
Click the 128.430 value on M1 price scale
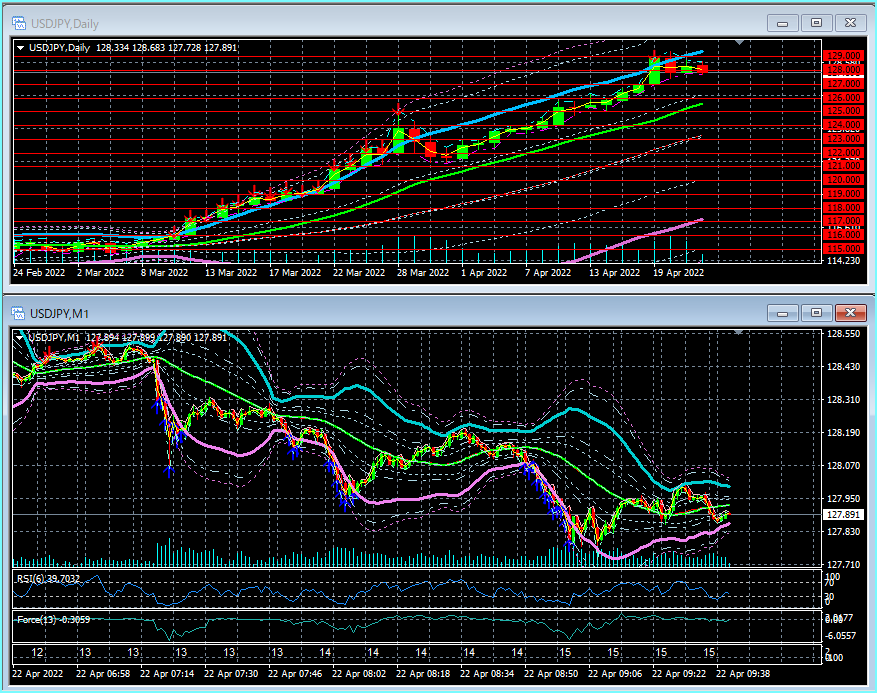point(843,367)
